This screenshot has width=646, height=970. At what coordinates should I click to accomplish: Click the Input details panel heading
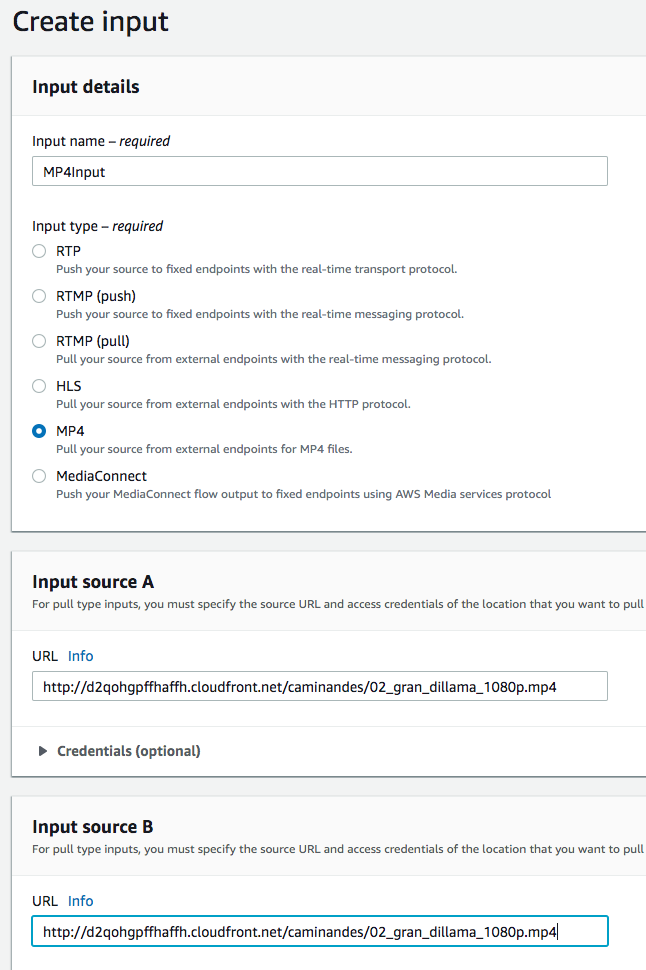pyautogui.click(x=86, y=87)
